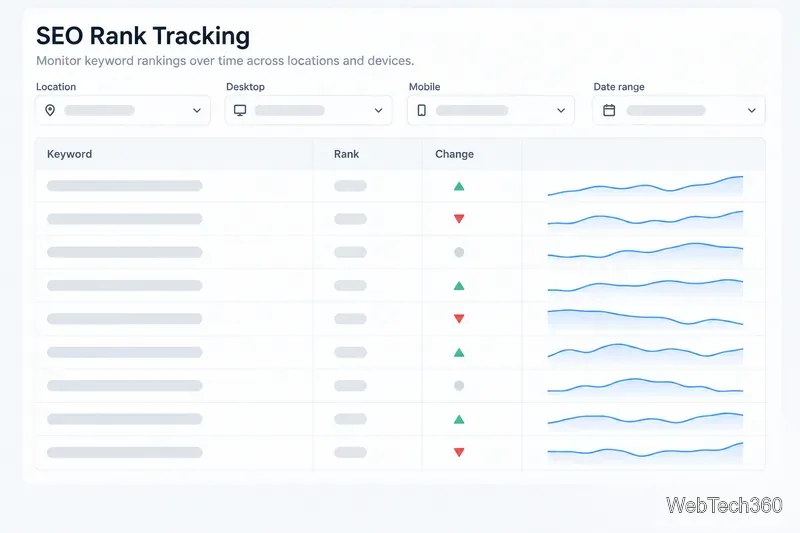Open the Mobile dropdown chevron

(561, 110)
